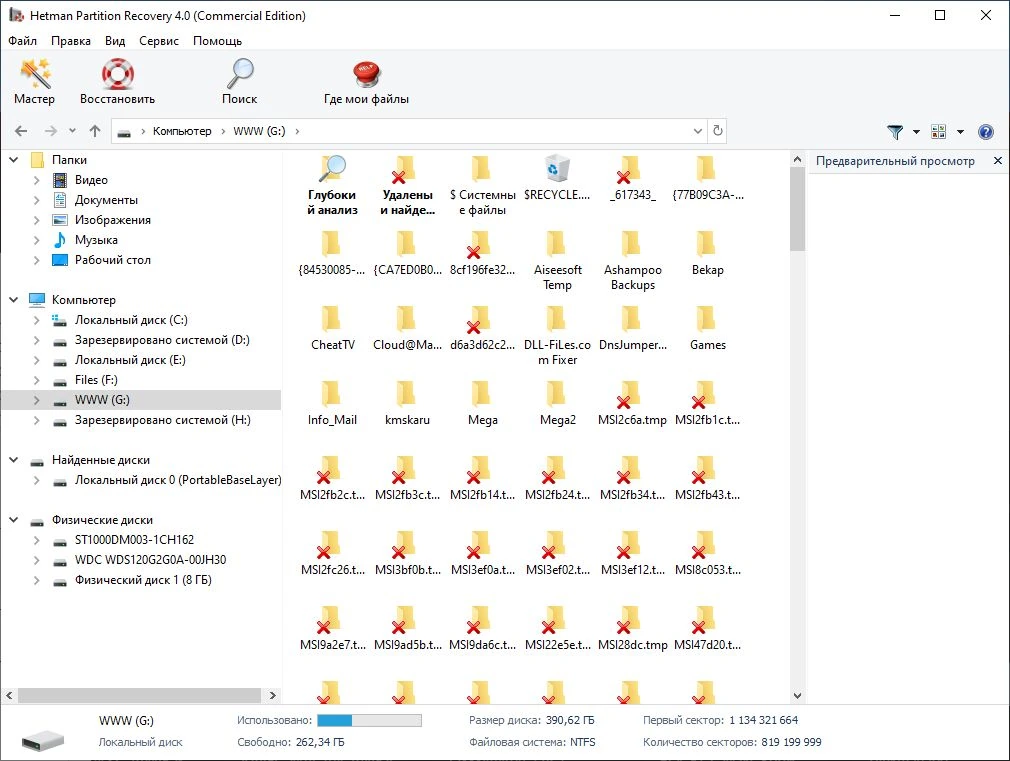
Task: Open the view mode dropdown arrow
Action: point(960,132)
